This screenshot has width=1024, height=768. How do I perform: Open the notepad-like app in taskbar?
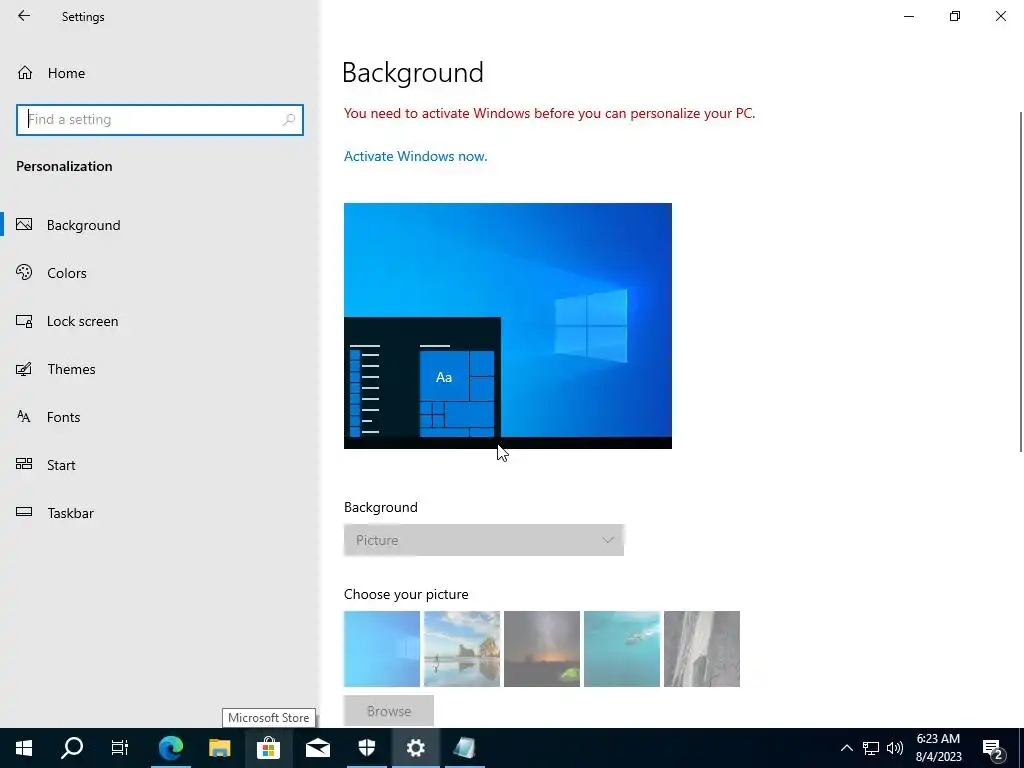click(464, 748)
